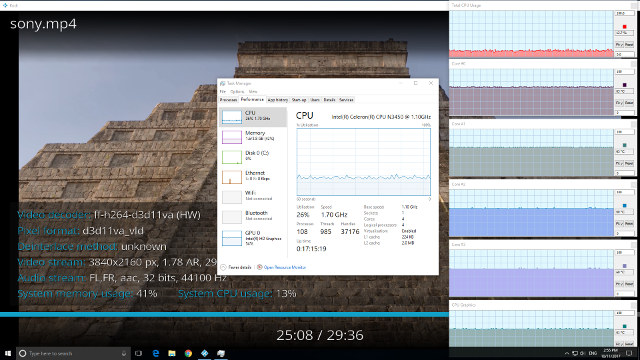Image resolution: width=640 pixels, height=360 pixels.
Task: Select the Memory performance thumbnail
Action: point(253,137)
